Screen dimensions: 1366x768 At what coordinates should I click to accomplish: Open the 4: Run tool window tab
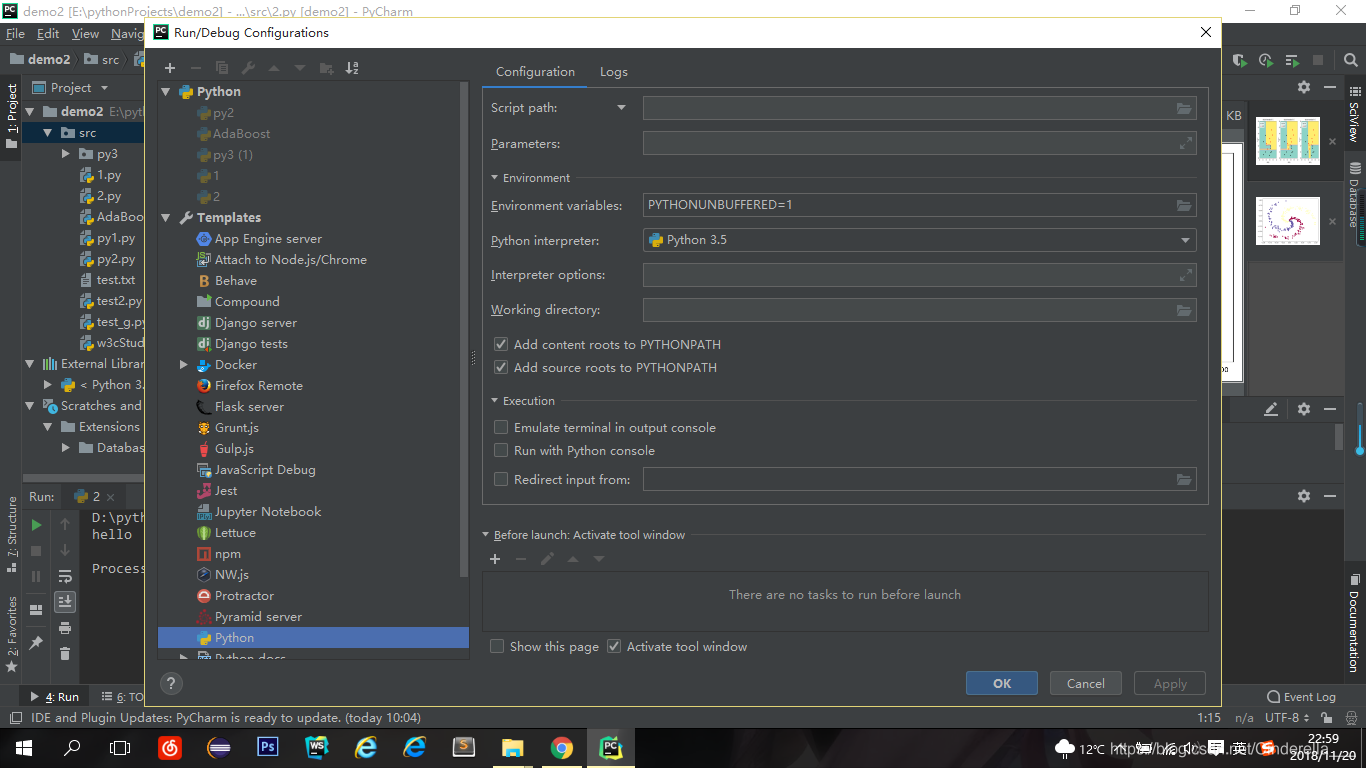[55, 697]
